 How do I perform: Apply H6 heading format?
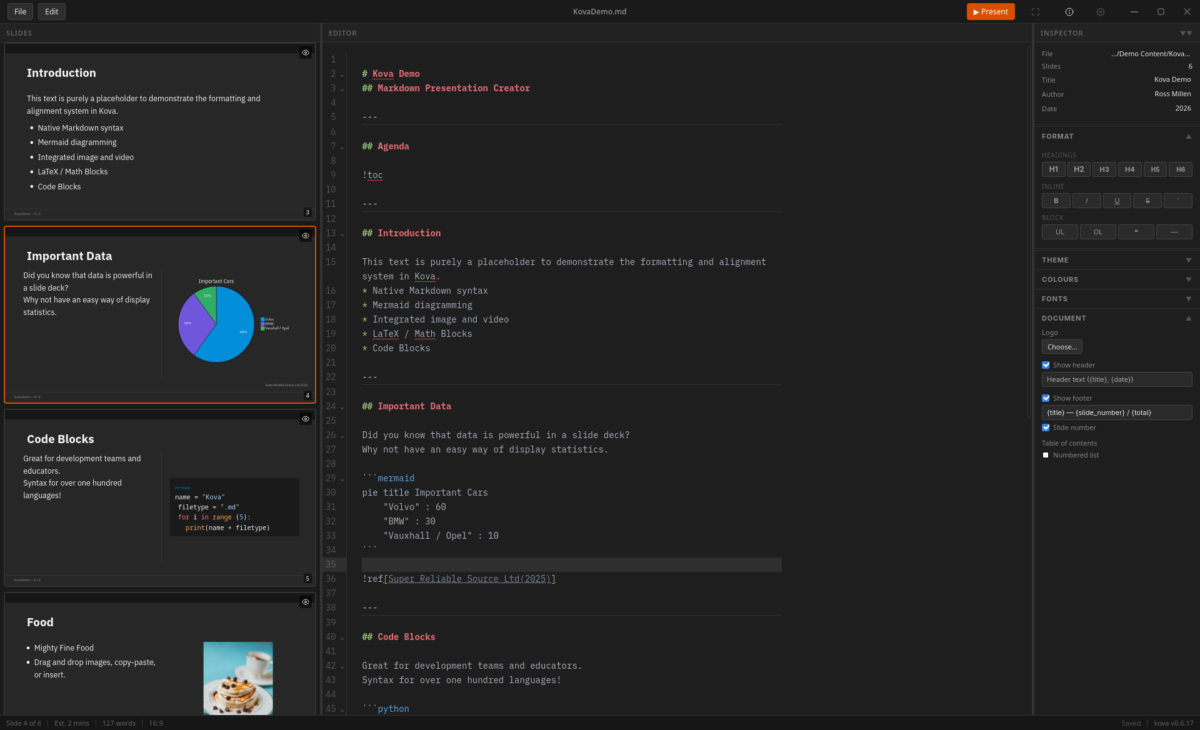(x=1180, y=170)
